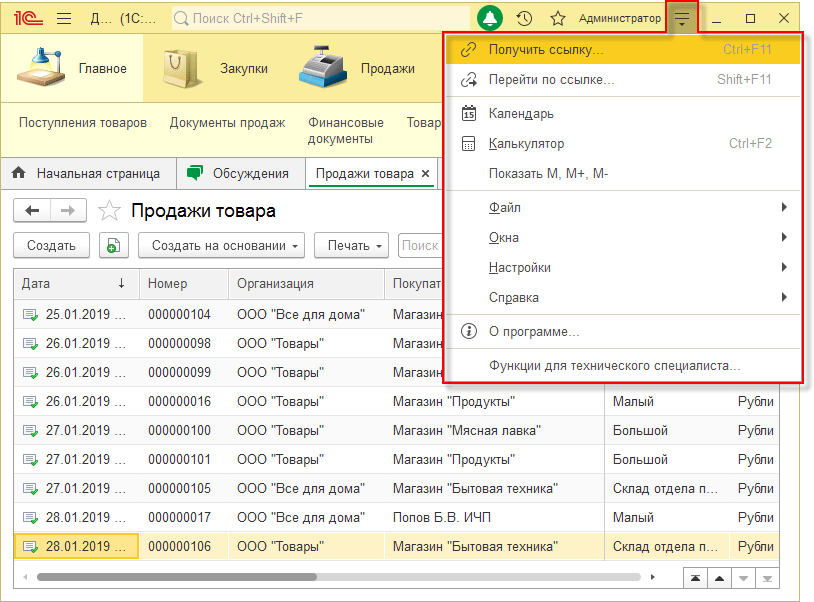Click the favorites star icon in title bar

[x=558, y=18]
